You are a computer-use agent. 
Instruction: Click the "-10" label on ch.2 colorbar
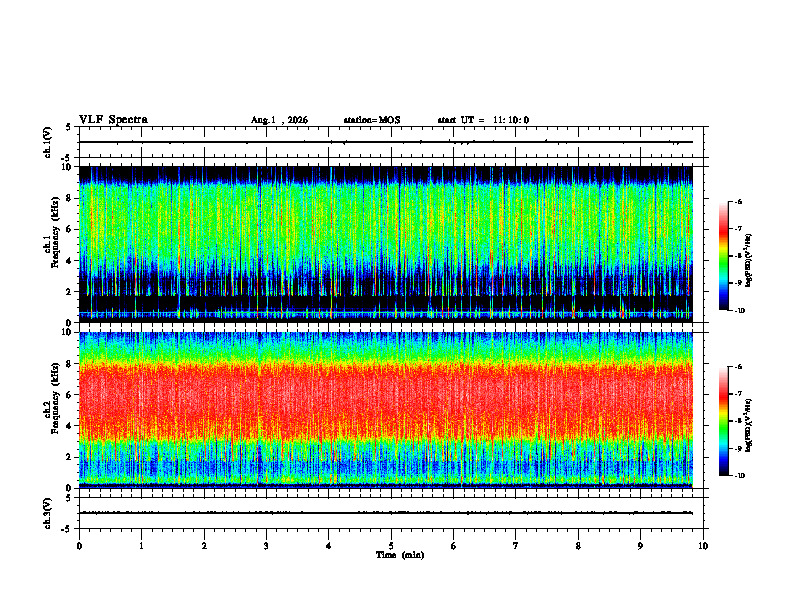point(739,476)
